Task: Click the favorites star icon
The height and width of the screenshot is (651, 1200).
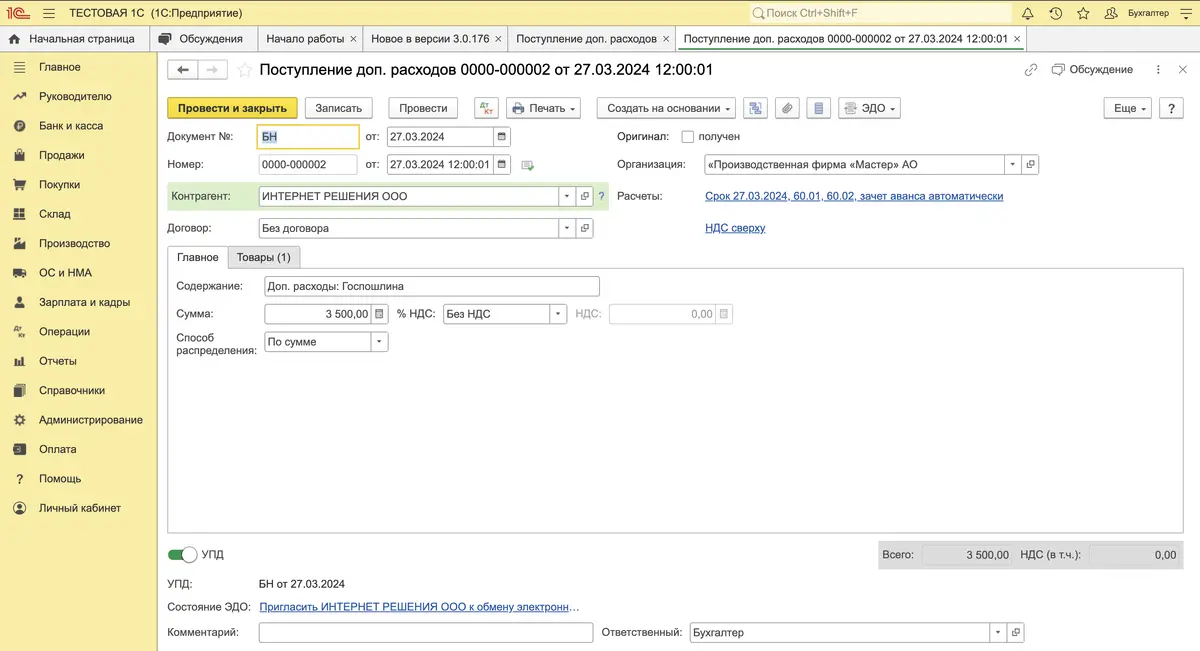Action: tap(1082, 13)
